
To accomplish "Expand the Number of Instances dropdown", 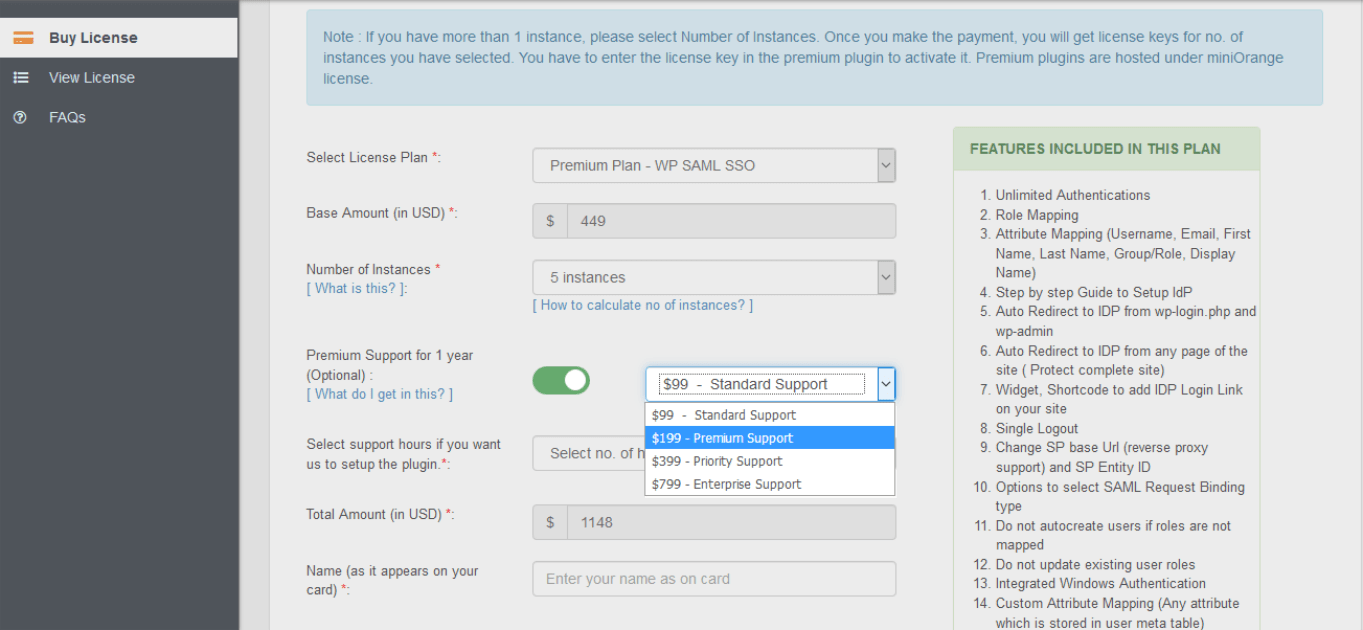I will pyautogui.click(x=714, y=277).
